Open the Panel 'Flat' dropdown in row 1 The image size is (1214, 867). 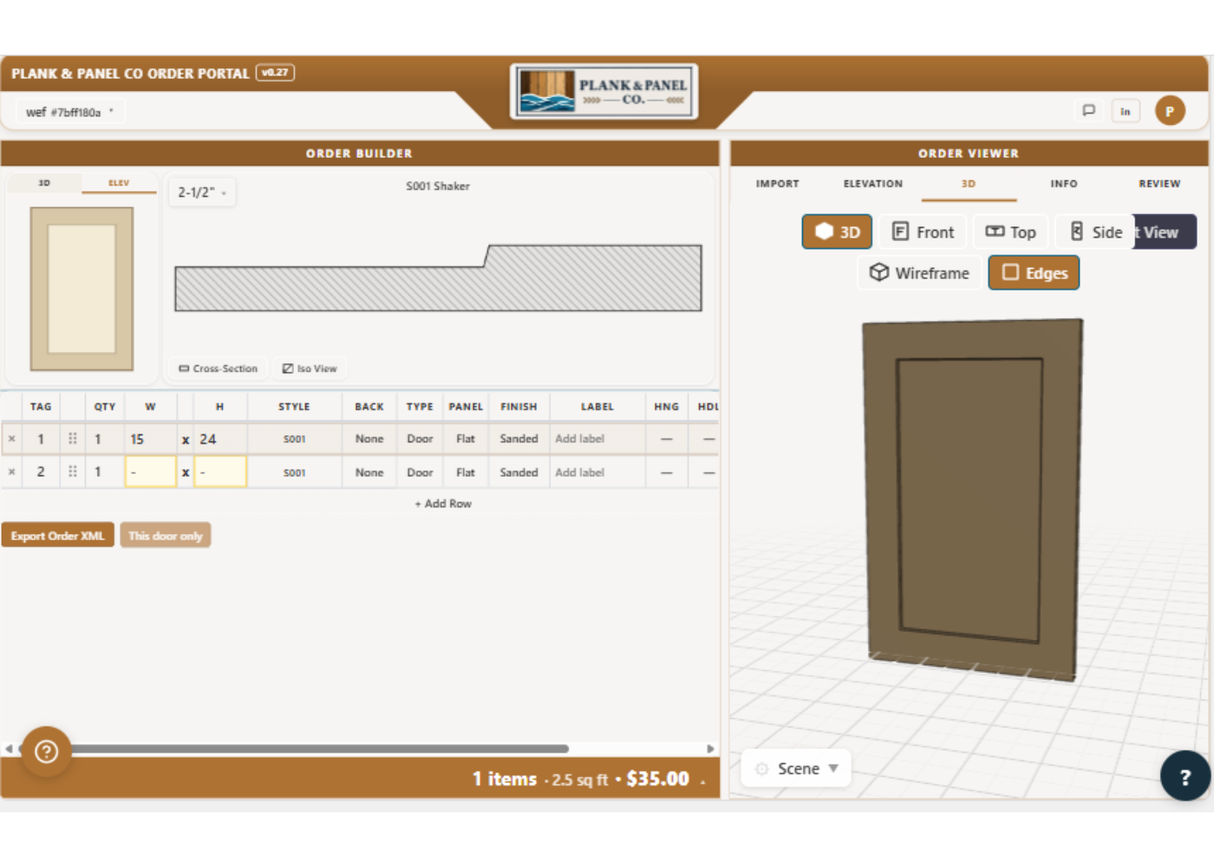coord(465,439)
